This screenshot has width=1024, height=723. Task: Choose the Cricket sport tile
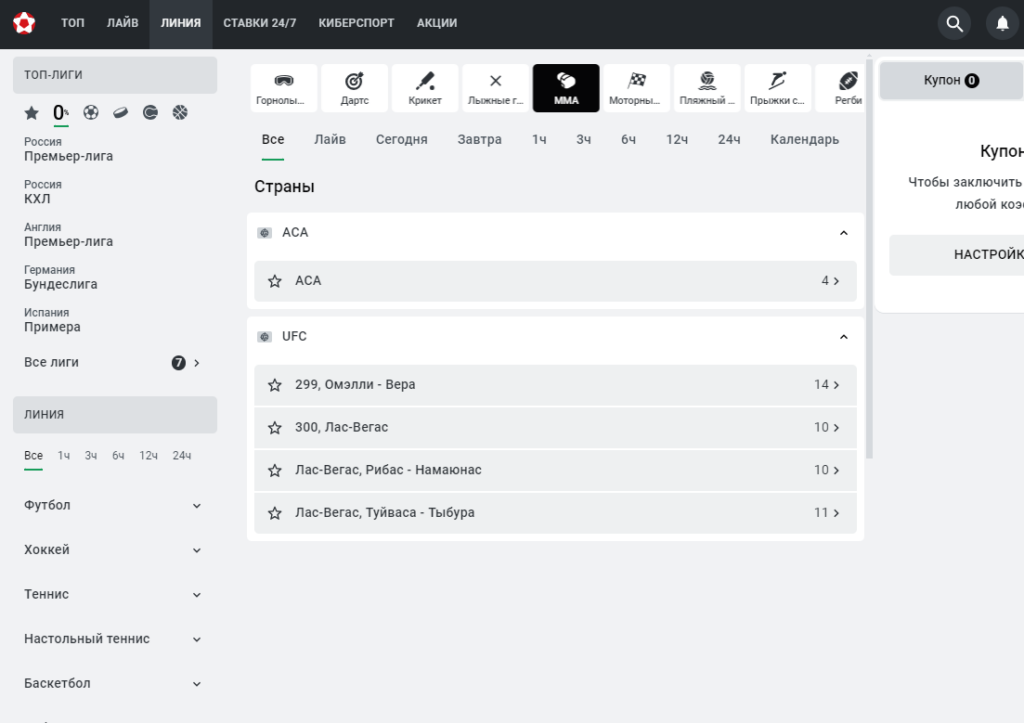click(x=425, y=88)
